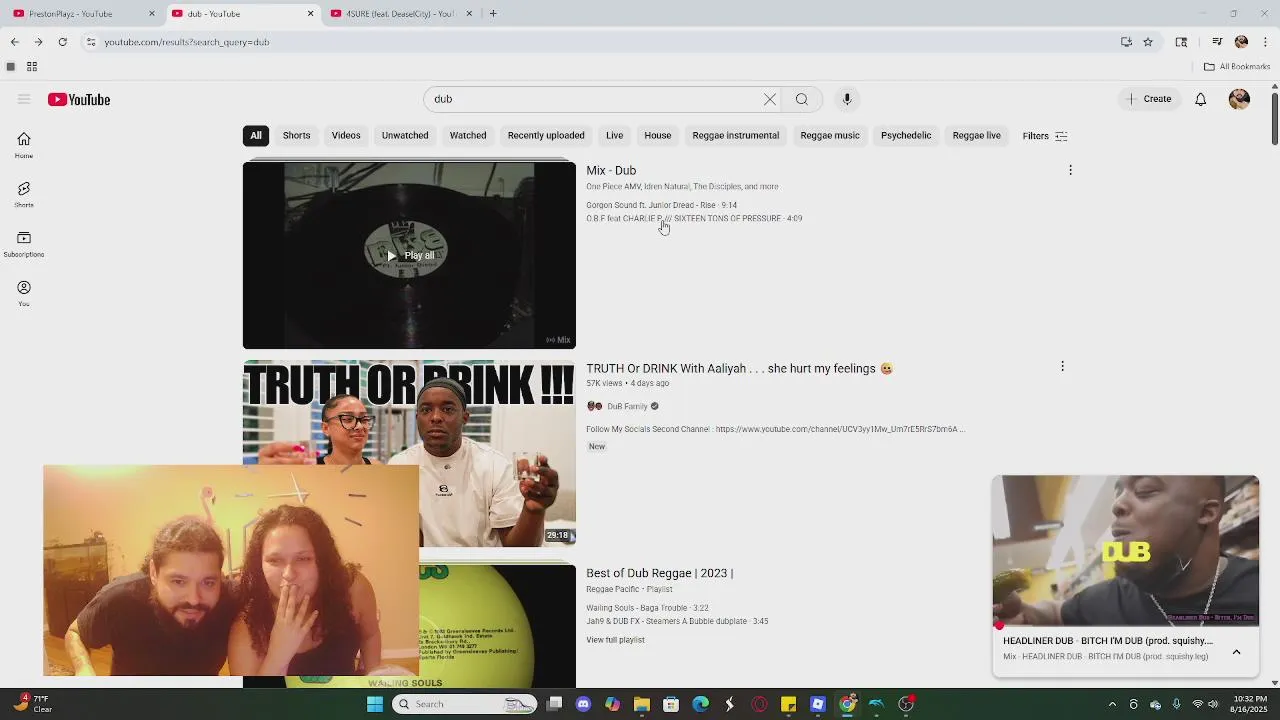Screen dimensions: 1280x720
Task: Bookmark this page with star icon
Action: pos(1148,42)
